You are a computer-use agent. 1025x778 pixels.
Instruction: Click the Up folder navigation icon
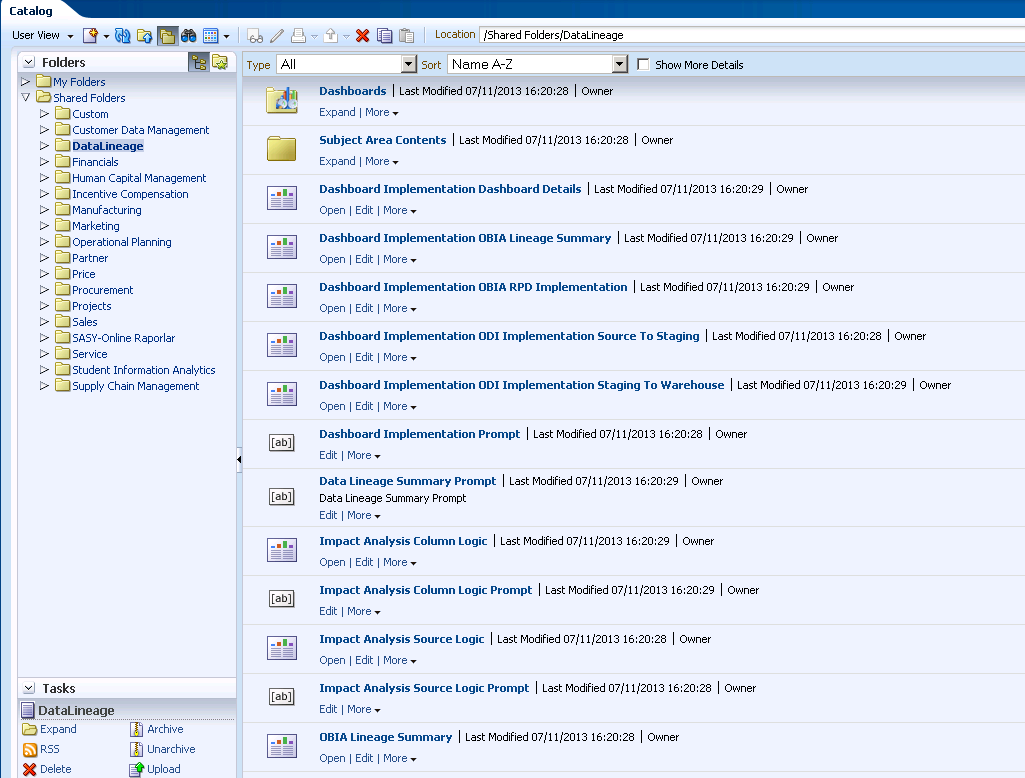coord(143,34)
